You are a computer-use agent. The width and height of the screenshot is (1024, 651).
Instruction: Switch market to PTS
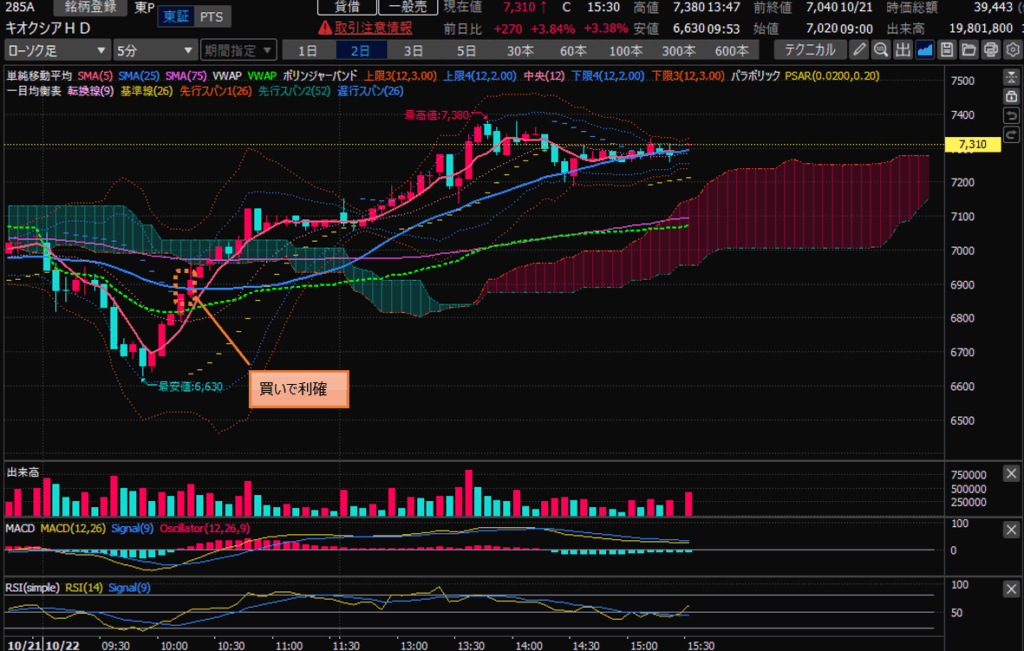[x=211, y=17]
